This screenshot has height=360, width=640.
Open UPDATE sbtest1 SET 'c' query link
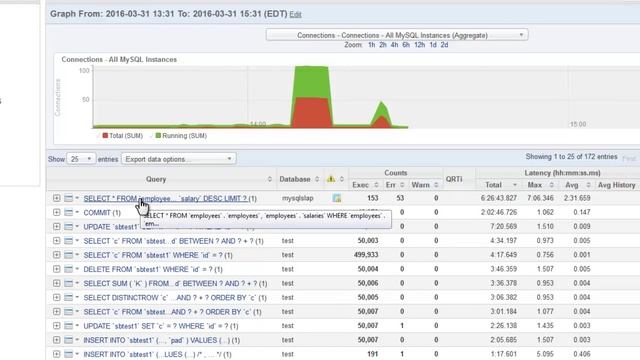[x=156, y=326]
